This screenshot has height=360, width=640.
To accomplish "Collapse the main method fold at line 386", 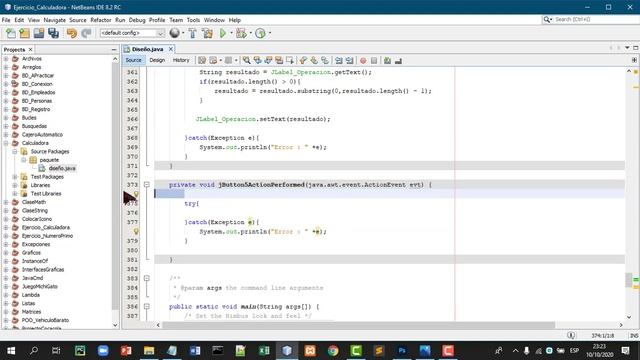I will [147, 306].
